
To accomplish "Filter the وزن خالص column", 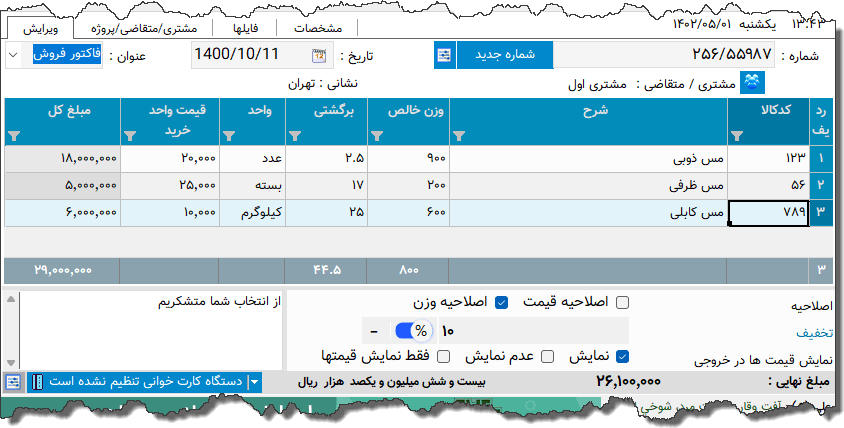I will point(377,136).
